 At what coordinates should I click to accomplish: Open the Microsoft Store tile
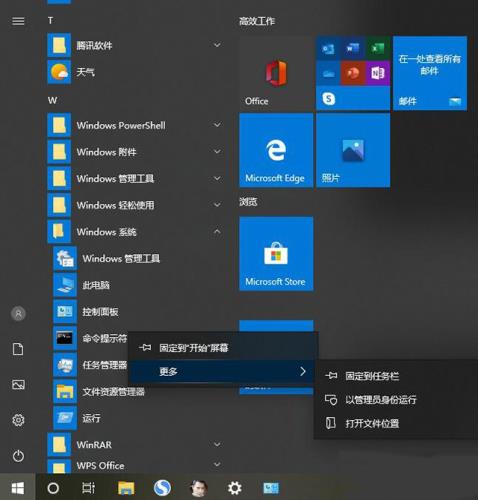click(276, 254)
